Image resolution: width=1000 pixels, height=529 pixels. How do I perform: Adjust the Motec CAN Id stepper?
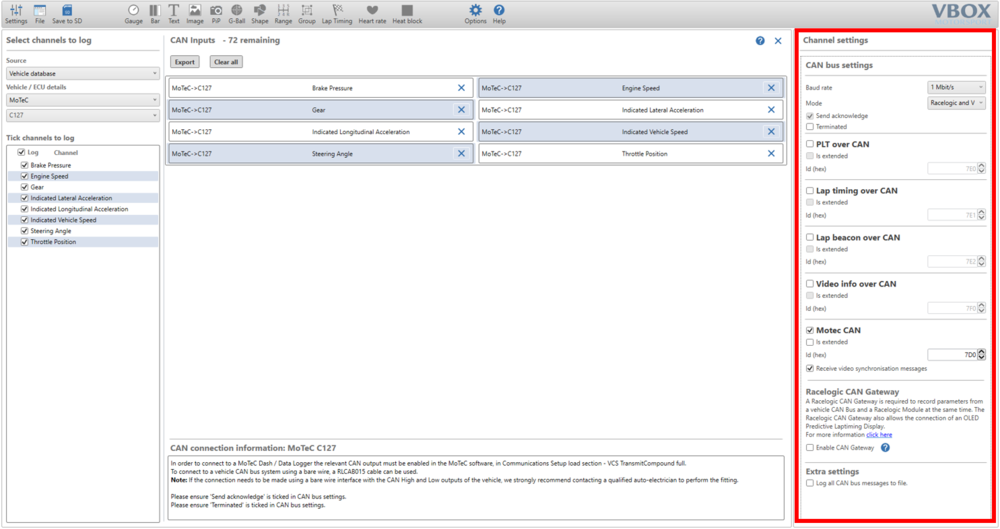982,355
